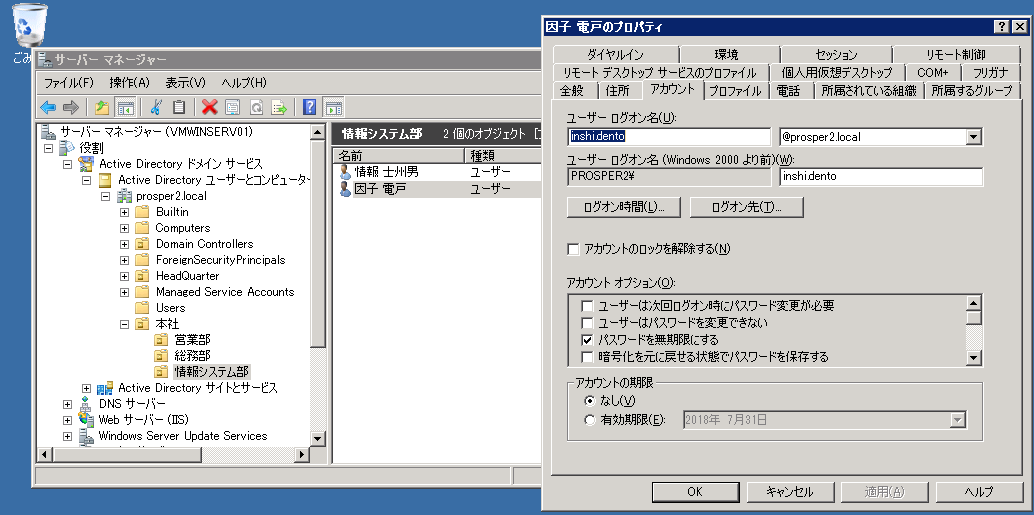Viewport: 1034px width, 515px height.
Task: Collapse the 役割 node in the tree
Action: tap(48, 148)
